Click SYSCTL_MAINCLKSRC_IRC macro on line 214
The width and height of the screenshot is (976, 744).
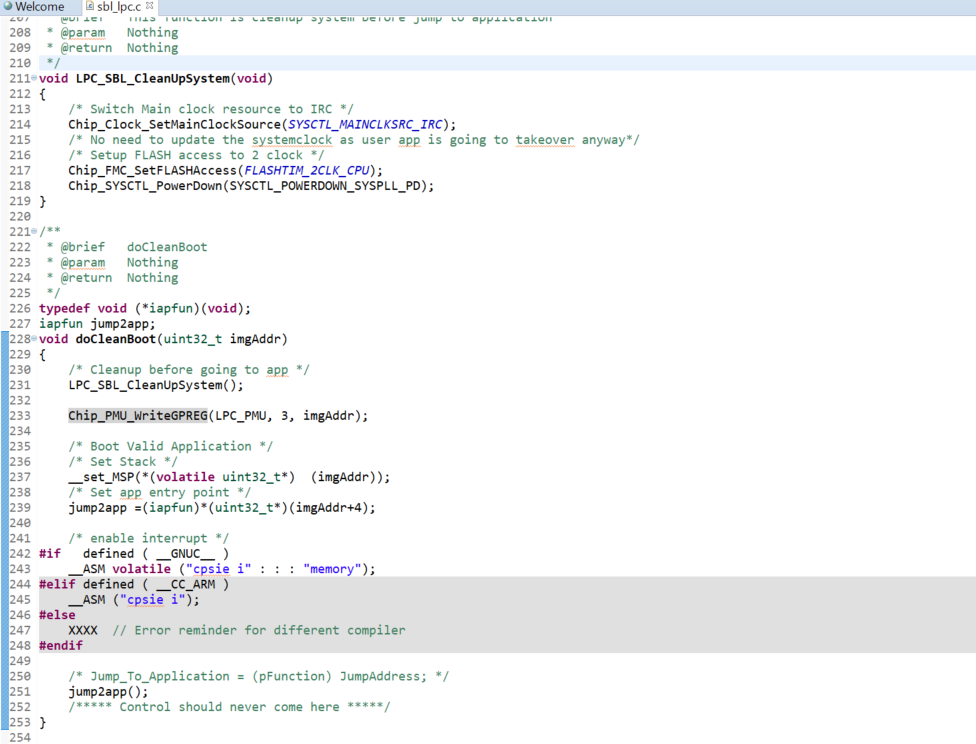365,124
